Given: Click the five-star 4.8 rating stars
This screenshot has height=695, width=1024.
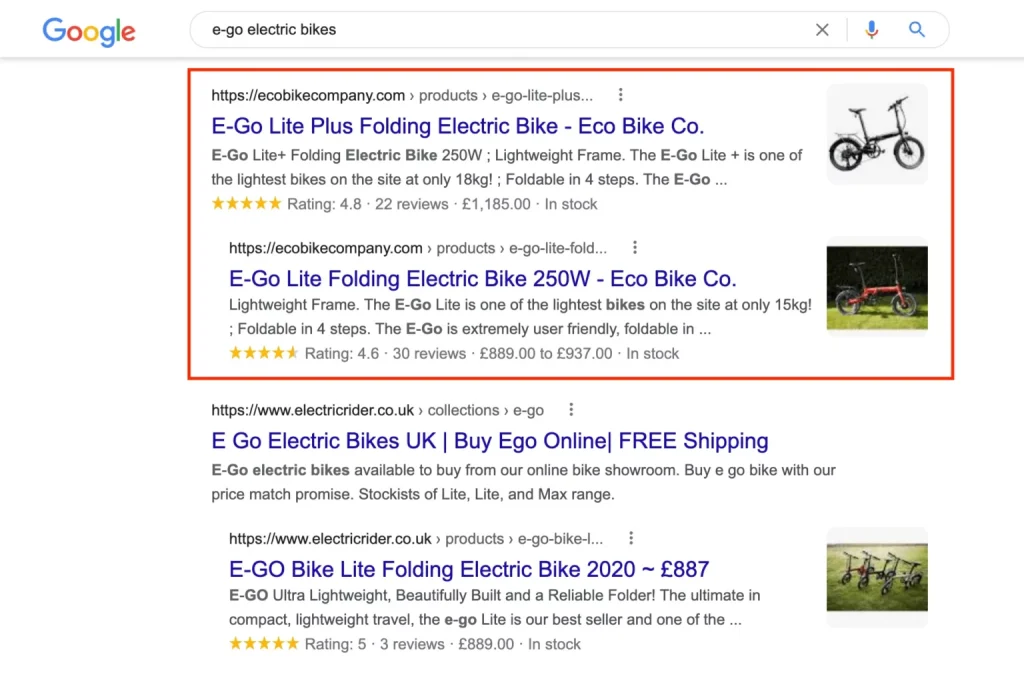Looking at the screenshot, I should tap(246, 203).
